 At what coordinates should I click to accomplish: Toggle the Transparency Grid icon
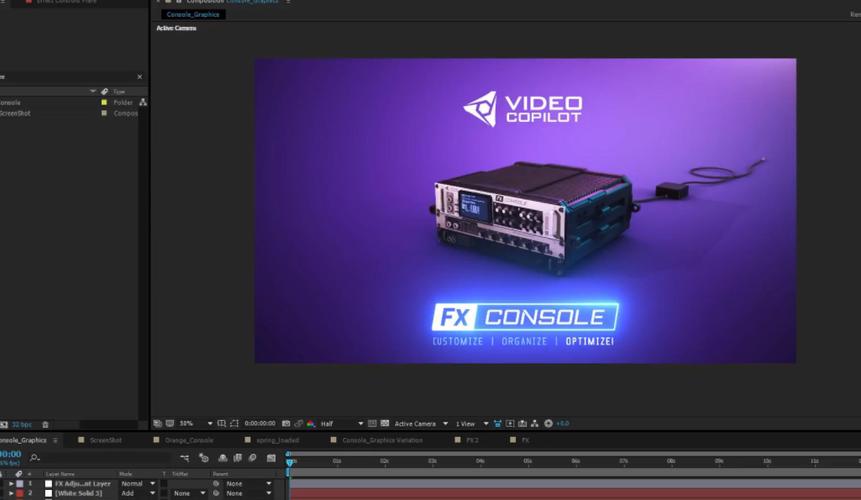click(385, 424)
